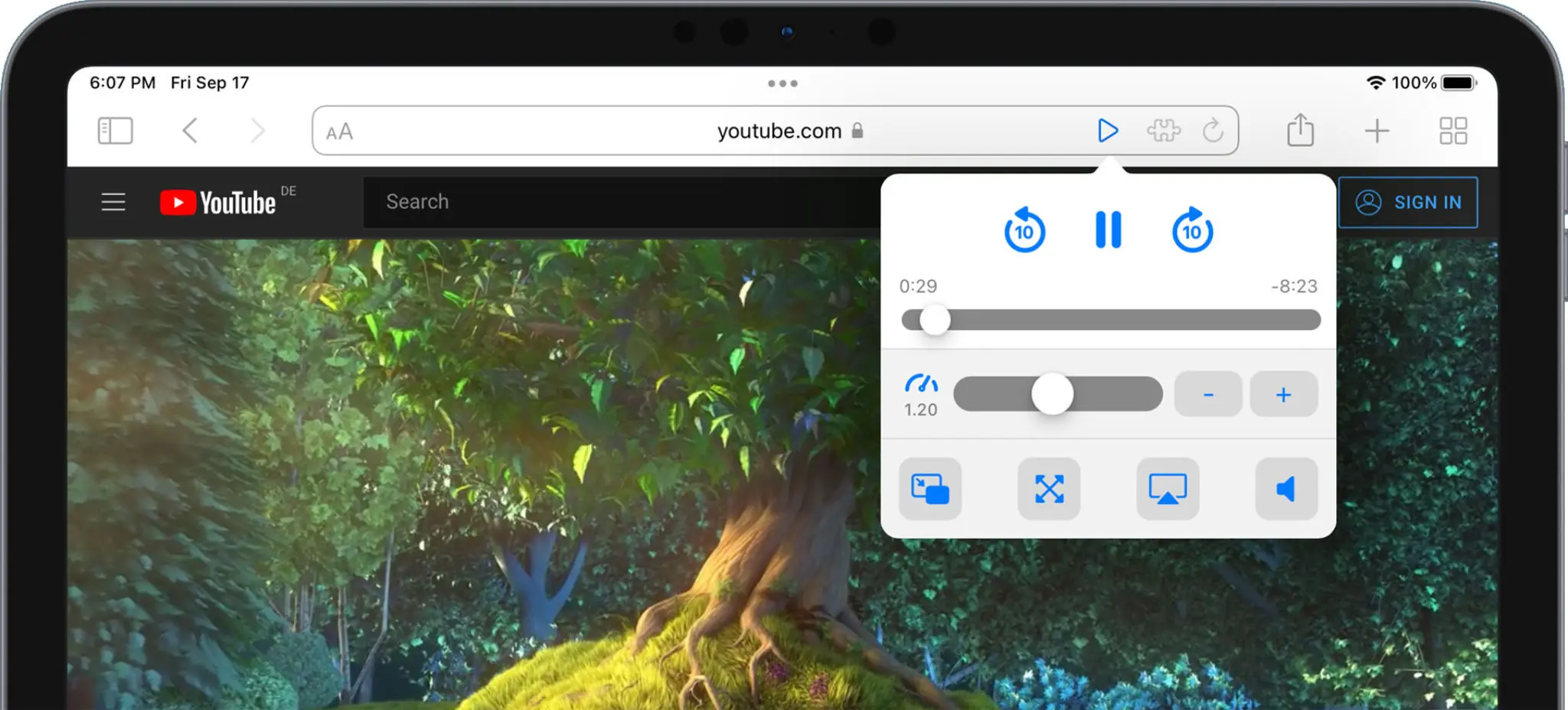Screen dimensions: 1568x710
Task: Open the Safari extensions puzzle icon
Action: click(1163, 131)
